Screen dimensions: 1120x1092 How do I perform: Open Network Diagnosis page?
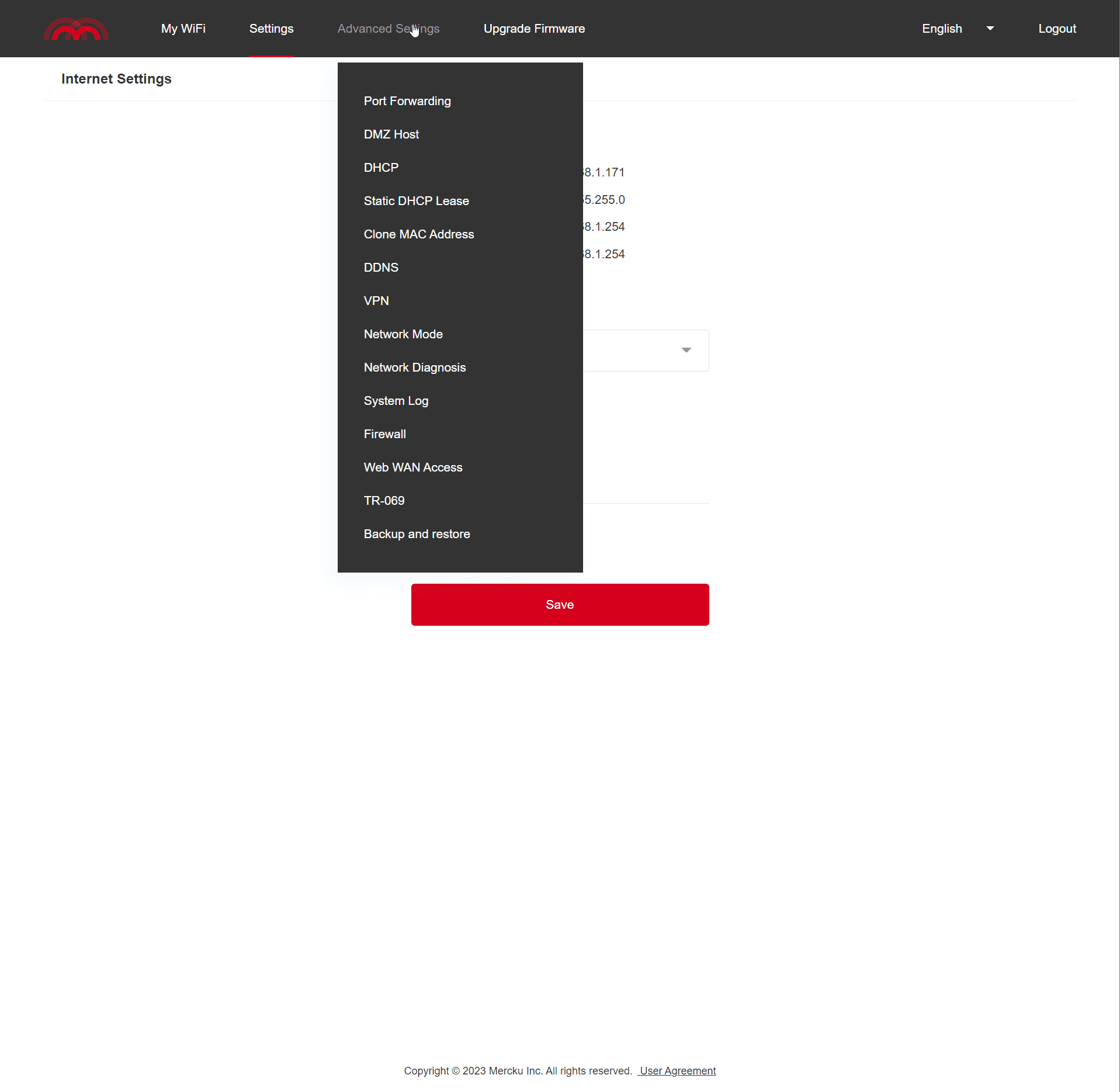pos(414,368)
